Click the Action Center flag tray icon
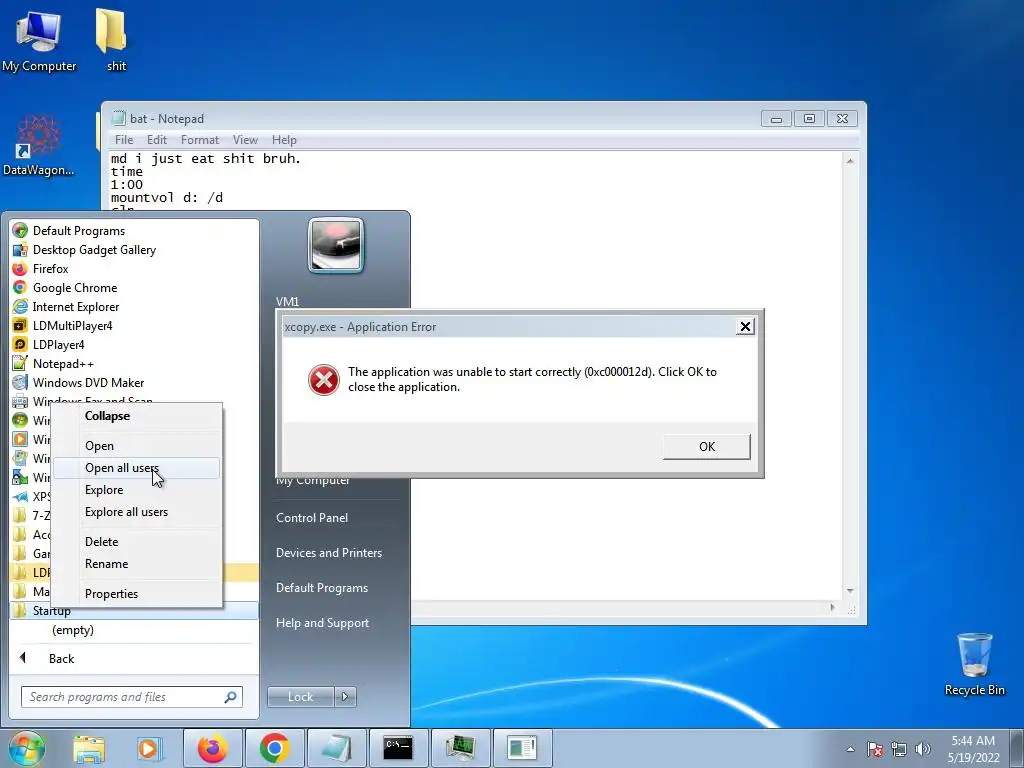 (874, 750)
